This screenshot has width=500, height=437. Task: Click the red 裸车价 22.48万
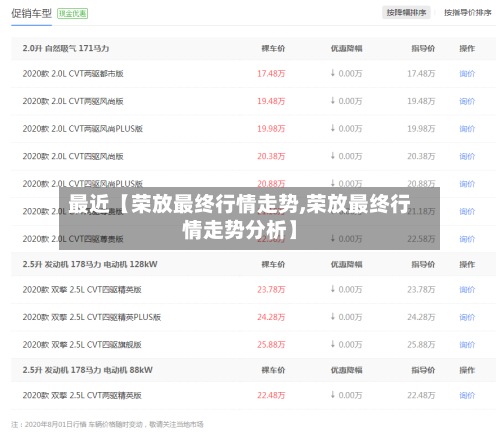click(271, 396)
